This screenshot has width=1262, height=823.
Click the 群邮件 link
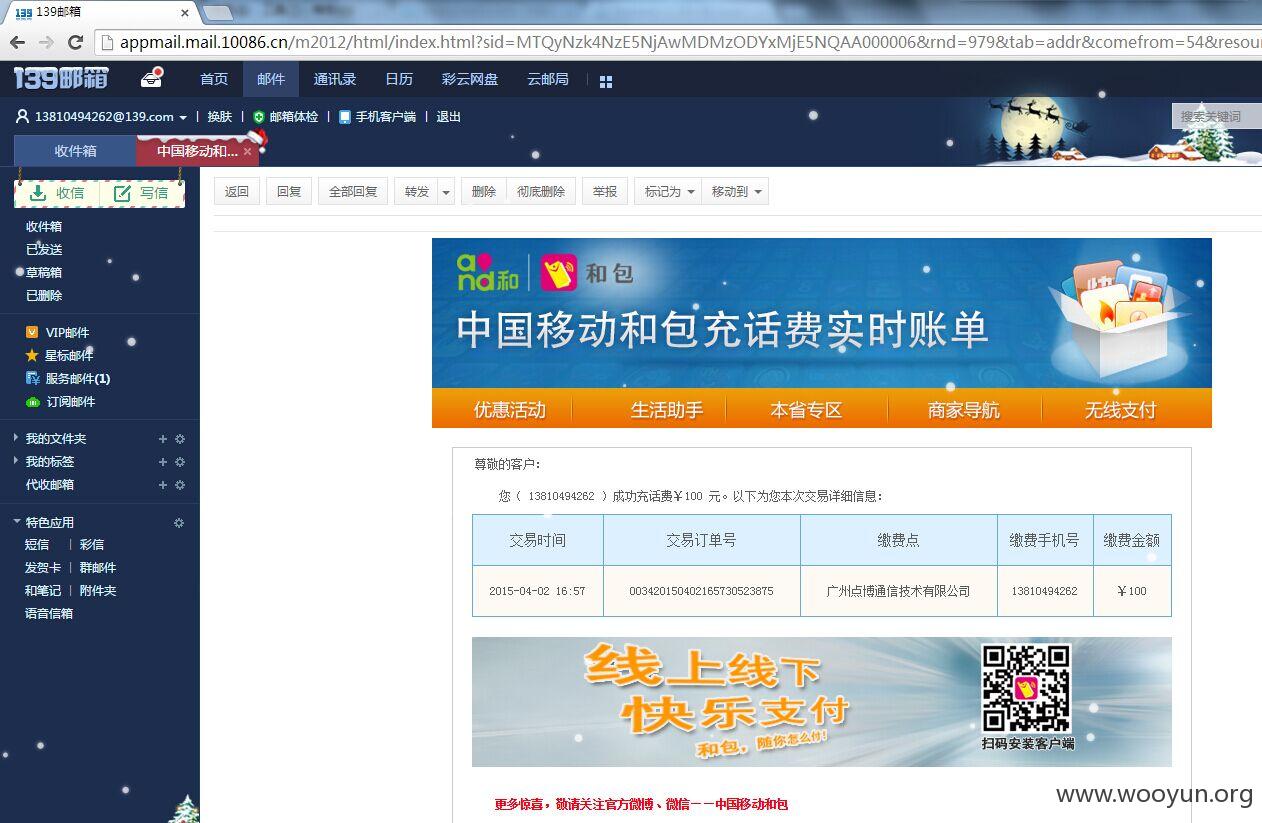(98, 568)
